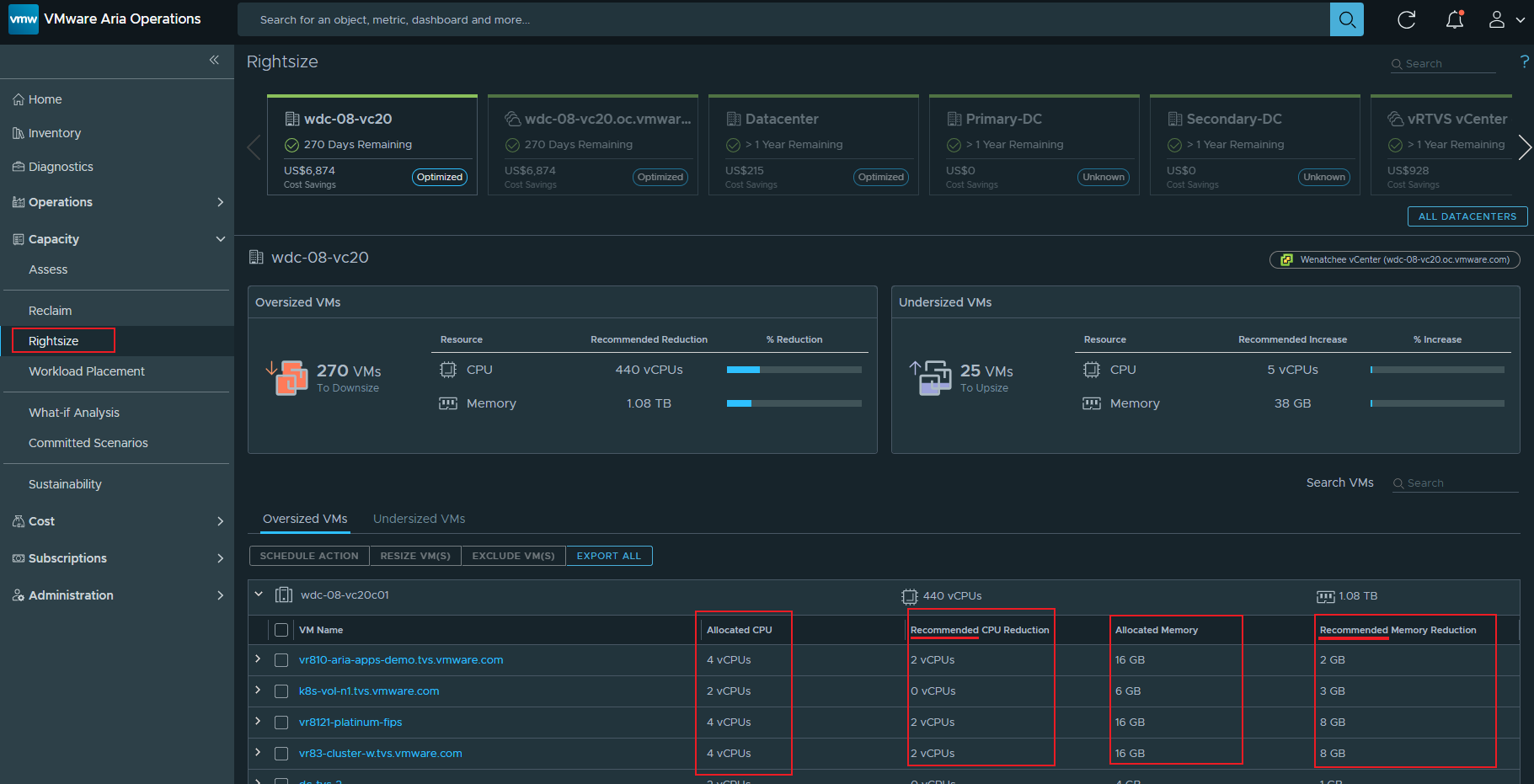The height and width of the screenshot is (784, 1534).
Task: Click the VMware logo in top-left
Action: point(24,19)
